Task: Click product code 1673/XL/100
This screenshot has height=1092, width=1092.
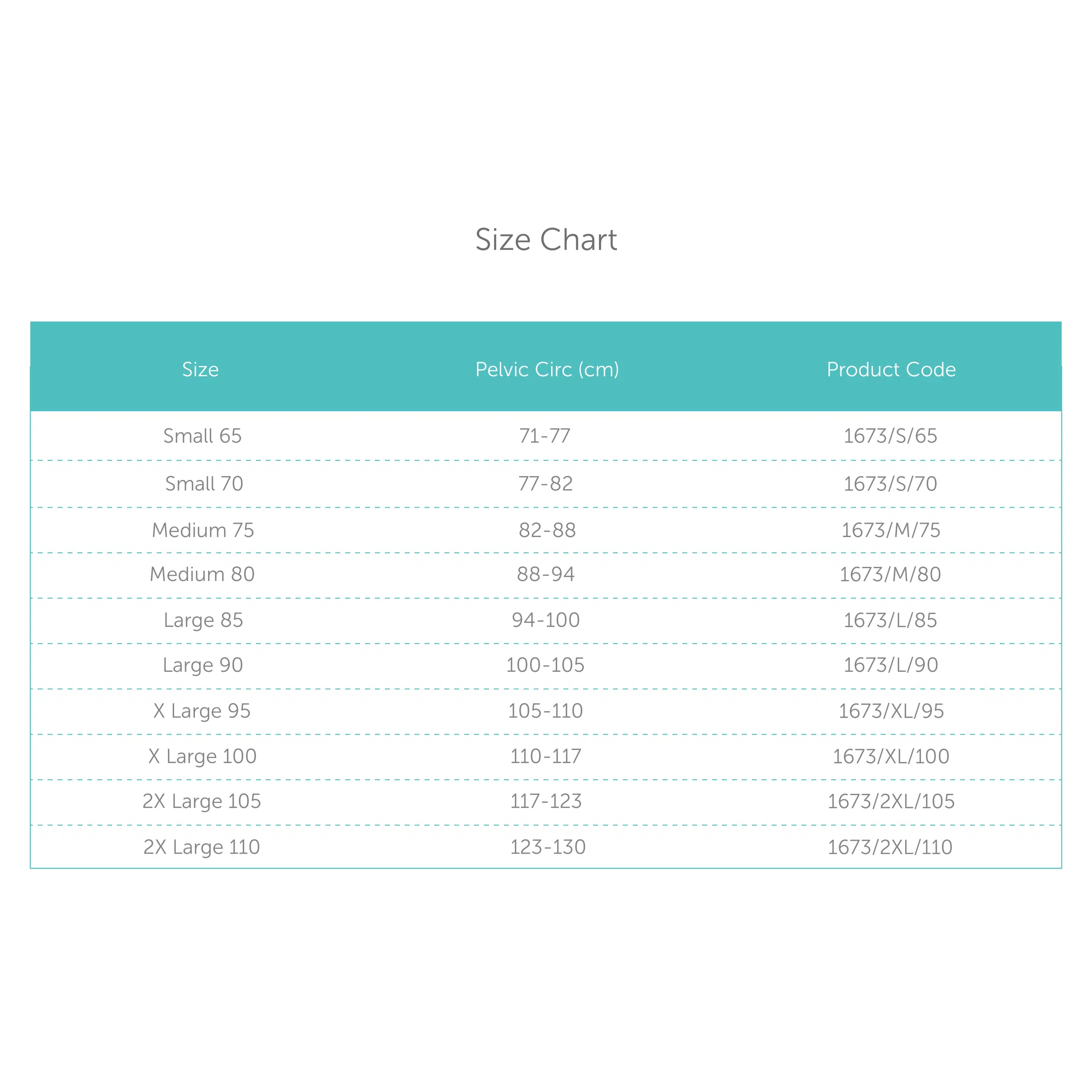Action: (x=891, y=756)
